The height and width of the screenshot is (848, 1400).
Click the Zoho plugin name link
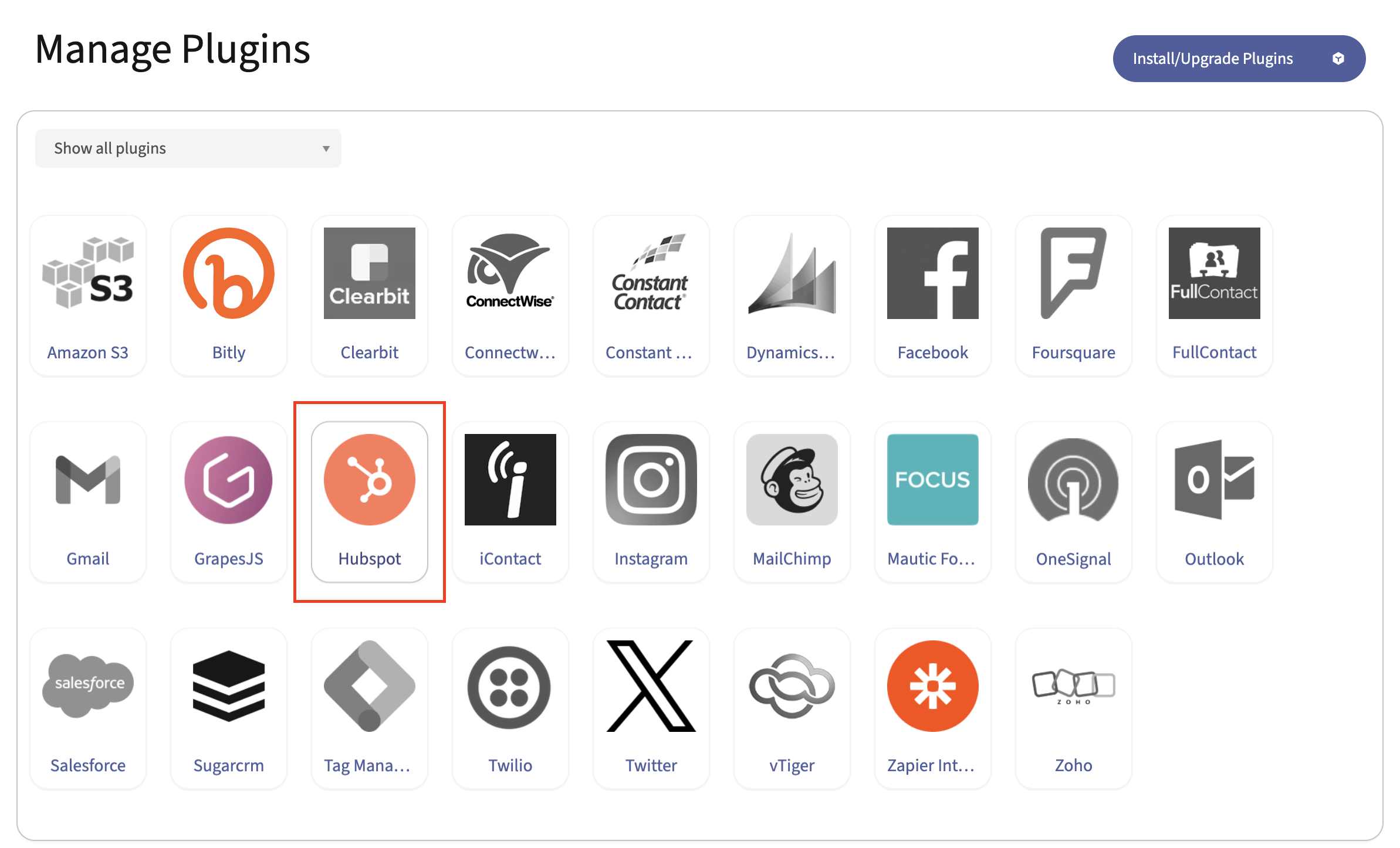1073,765
